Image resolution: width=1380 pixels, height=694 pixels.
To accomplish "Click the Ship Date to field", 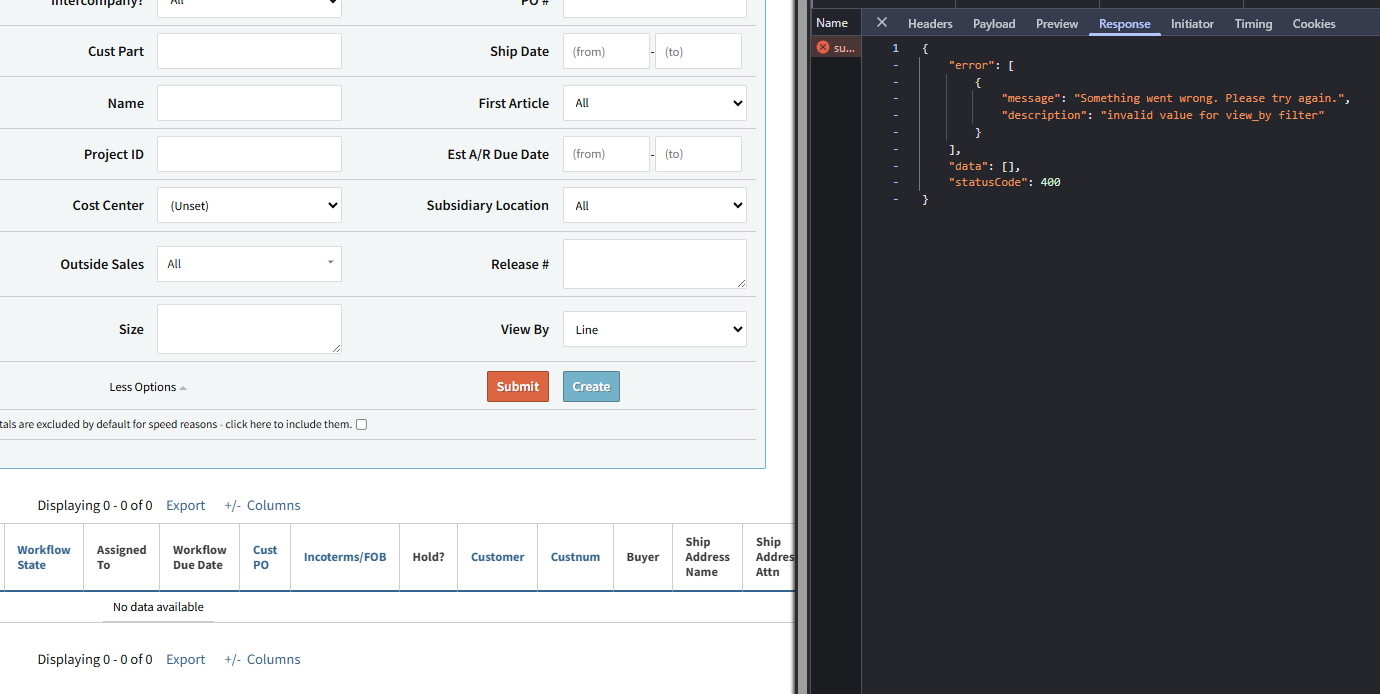I will point(698,51).
